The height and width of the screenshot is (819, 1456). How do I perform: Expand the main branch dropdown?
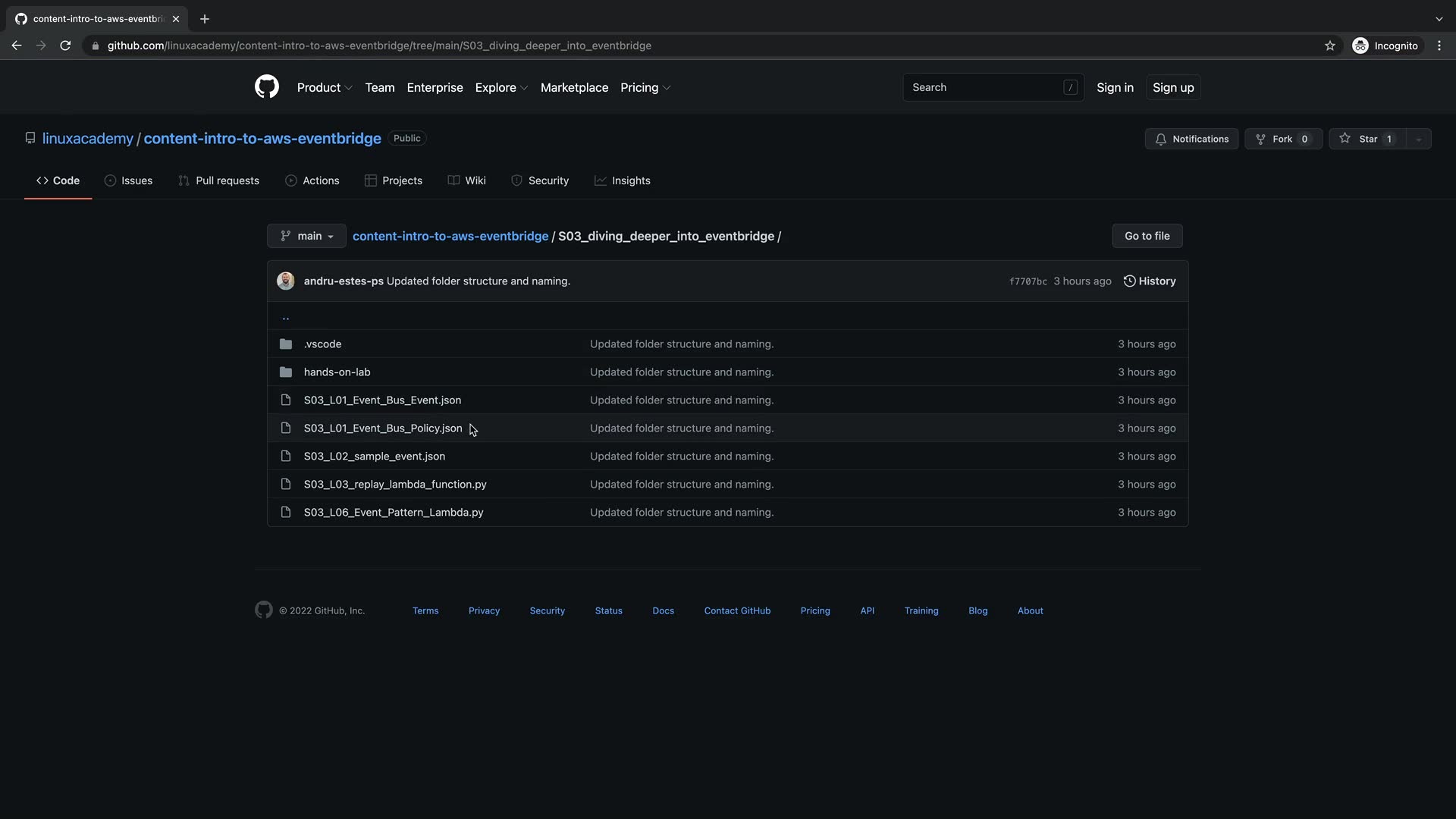tap(306, 236)
